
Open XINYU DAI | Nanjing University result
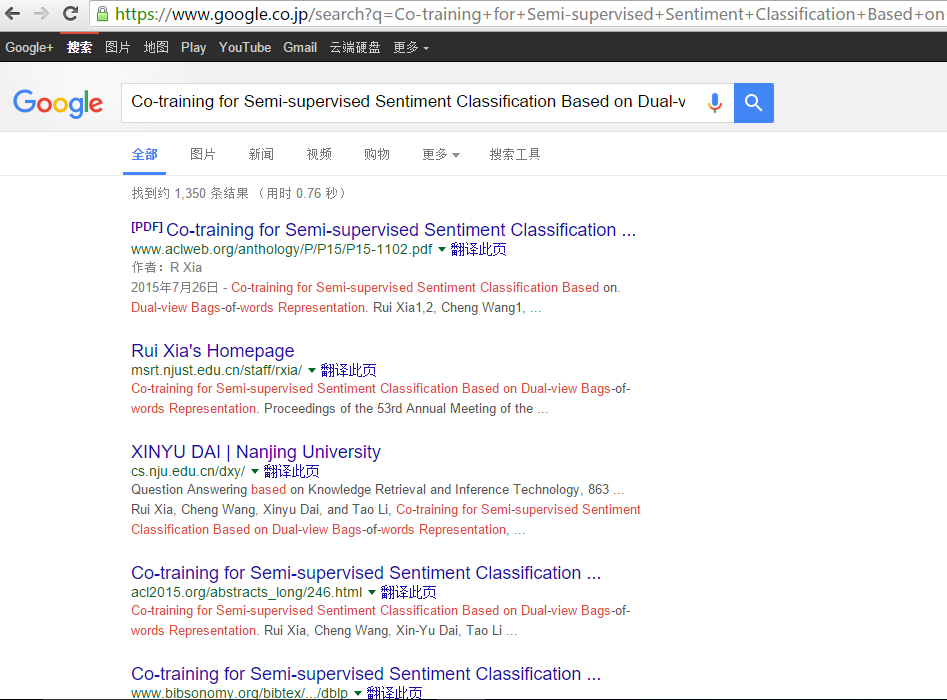click(256, 452)
